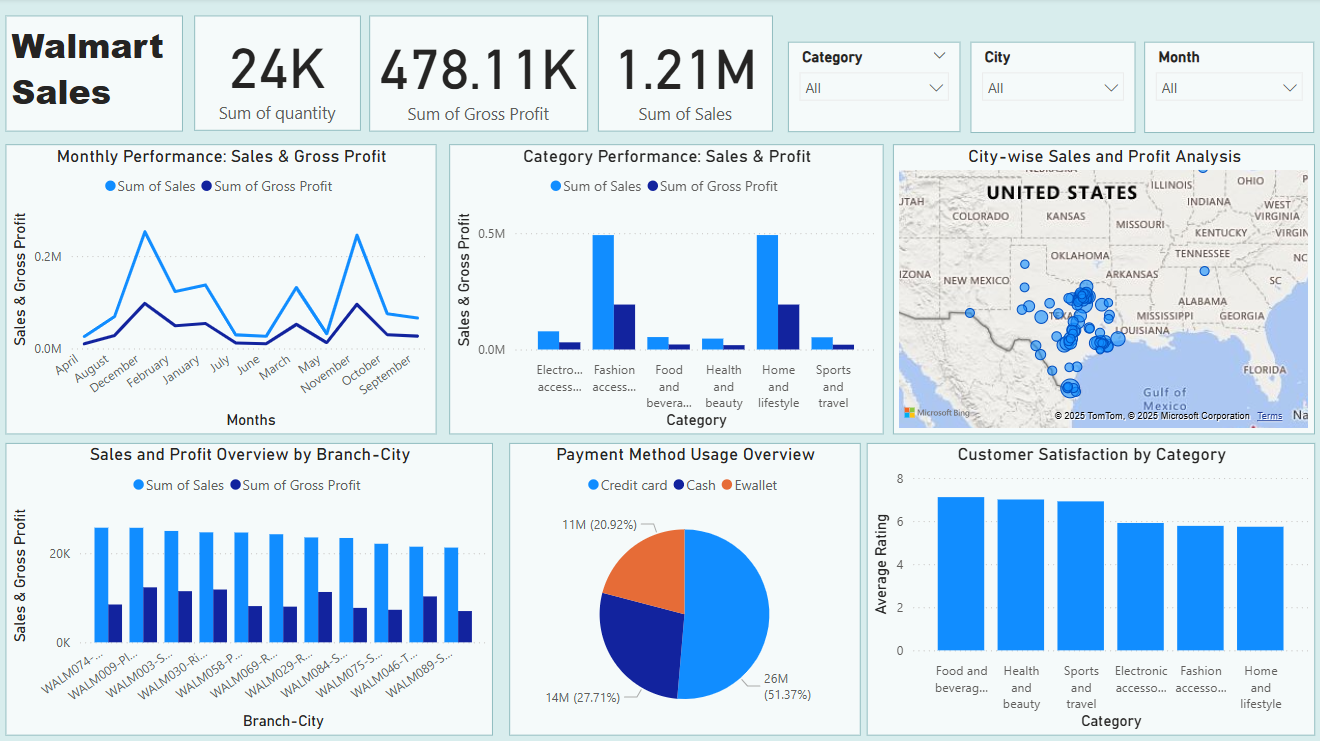Click the City-wise Sales and Profit Analysis title
1320x741 pixels.
click(x=1104, y=156)
